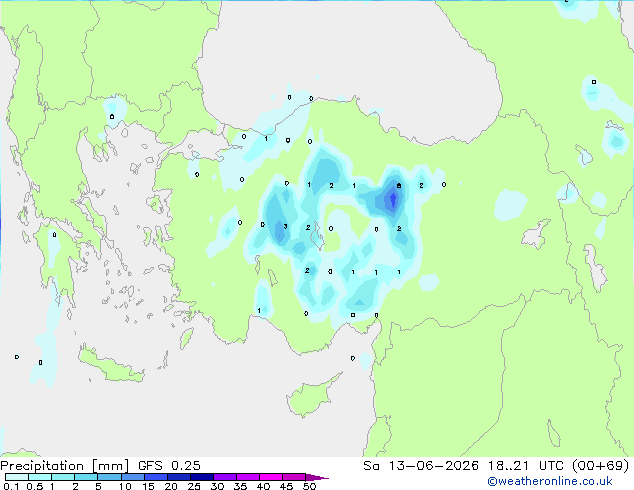The height and width of the screenshot is (490, 634).
Task: Click the 0.1–0.5 mm palest legend swatch
Action: (x=17, y=477)
